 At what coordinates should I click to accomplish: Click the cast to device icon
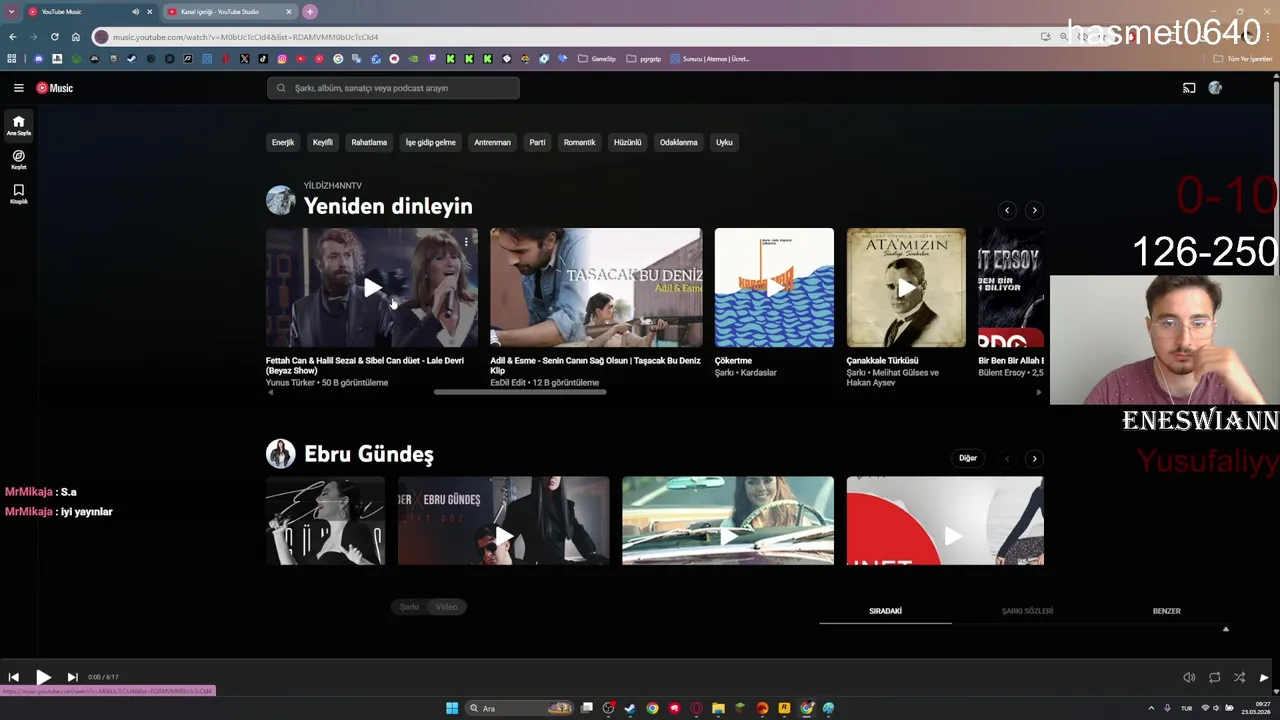click(1189, 88)
